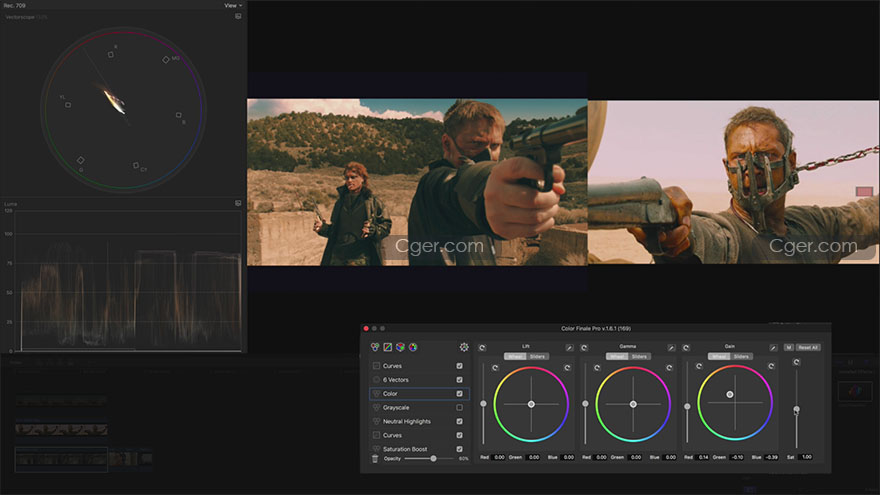Viewport: 880px width, 495px height.
Task: Switch Gain to Wheel mode
Action: point(719,356)
